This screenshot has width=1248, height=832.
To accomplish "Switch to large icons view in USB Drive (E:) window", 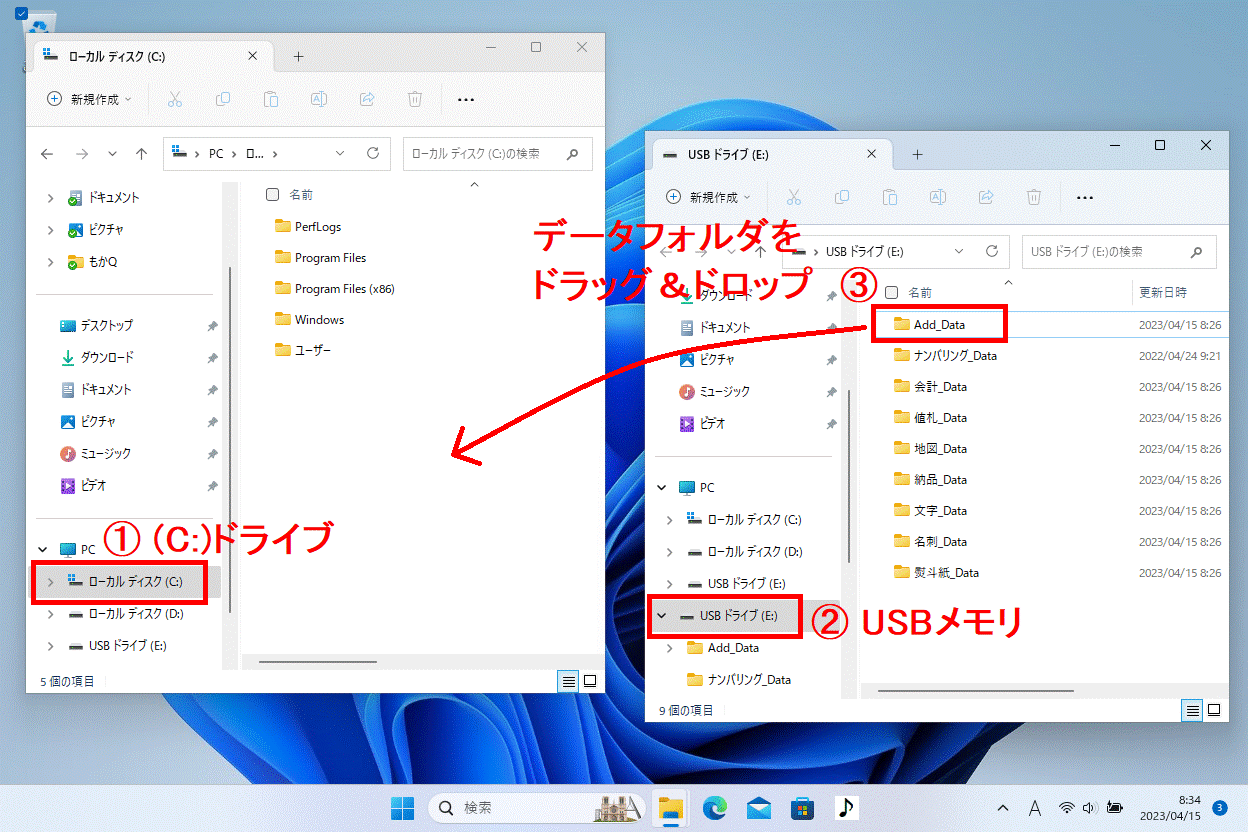I will pos(1214,710).
